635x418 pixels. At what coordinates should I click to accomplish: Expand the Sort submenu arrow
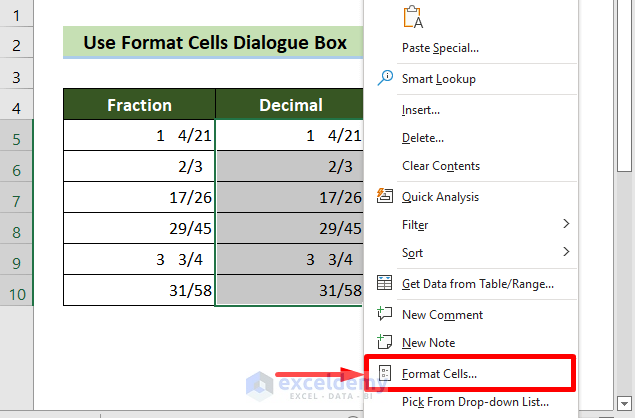point(567,252)
